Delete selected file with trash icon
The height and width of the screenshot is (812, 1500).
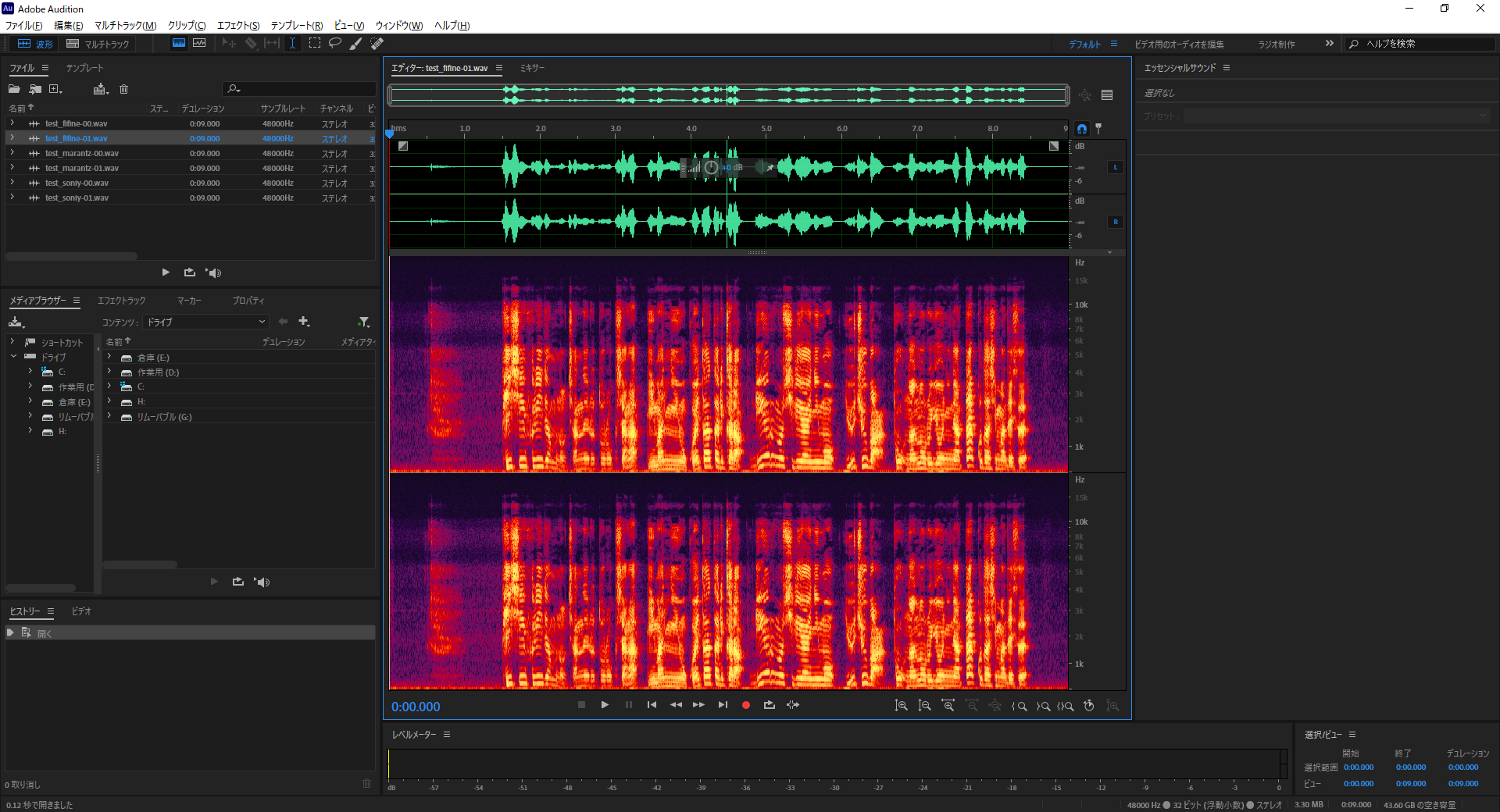point(123,89)
